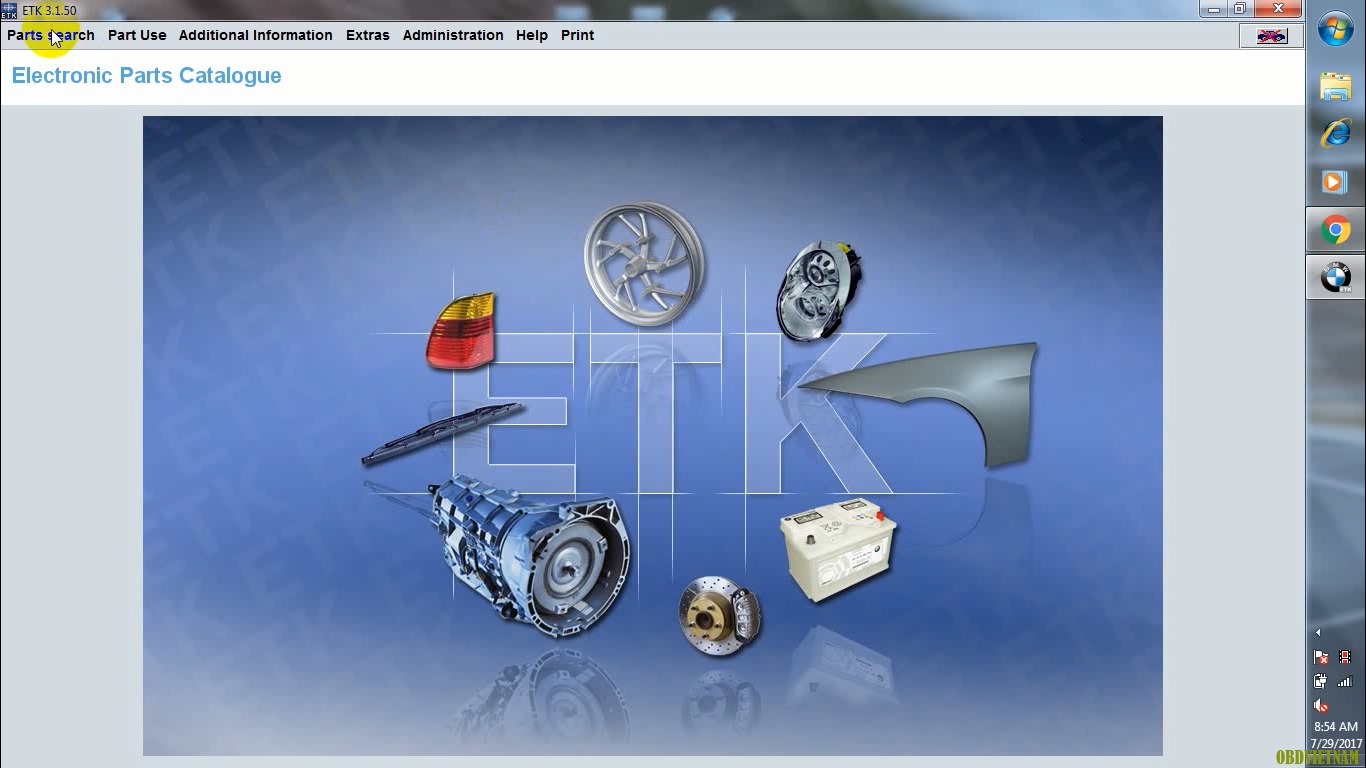
Task: Launch Internet Explorer from the taskbar
Action: coord(1336,133)
